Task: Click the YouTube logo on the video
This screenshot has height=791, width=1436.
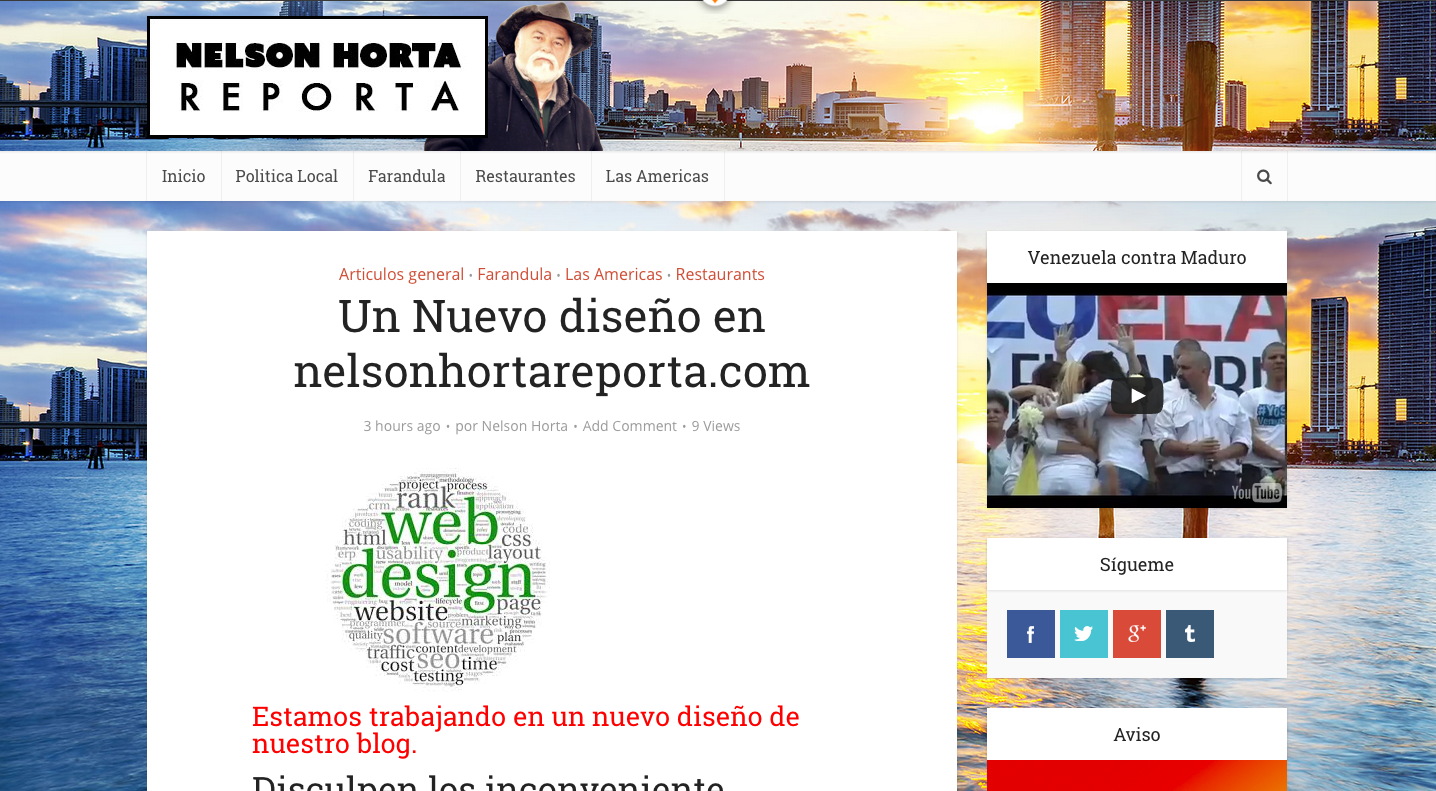Action: pyautogui.click(x=1256, y=492)
